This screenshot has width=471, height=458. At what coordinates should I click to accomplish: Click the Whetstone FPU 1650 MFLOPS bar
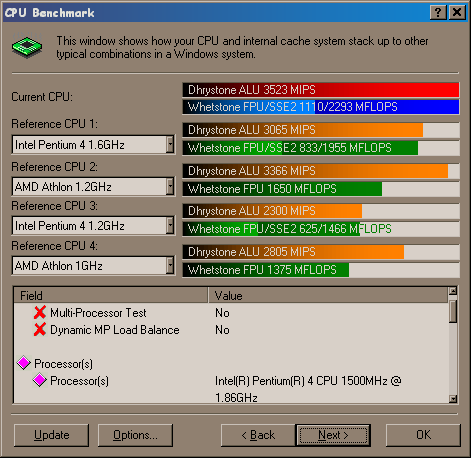pos(321,189)
